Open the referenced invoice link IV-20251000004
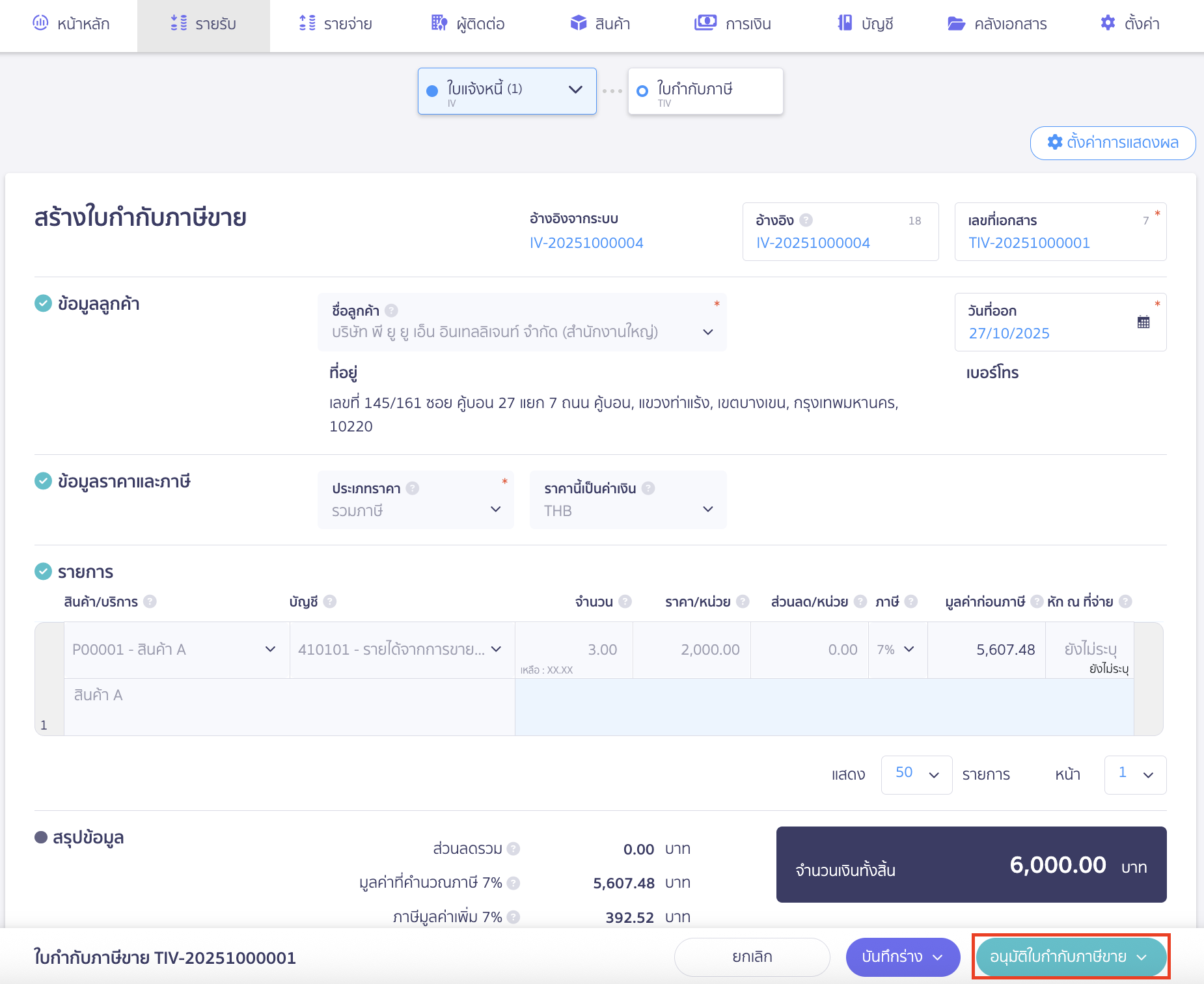Viewport: 1204px width, 984px height. point(586,242)
